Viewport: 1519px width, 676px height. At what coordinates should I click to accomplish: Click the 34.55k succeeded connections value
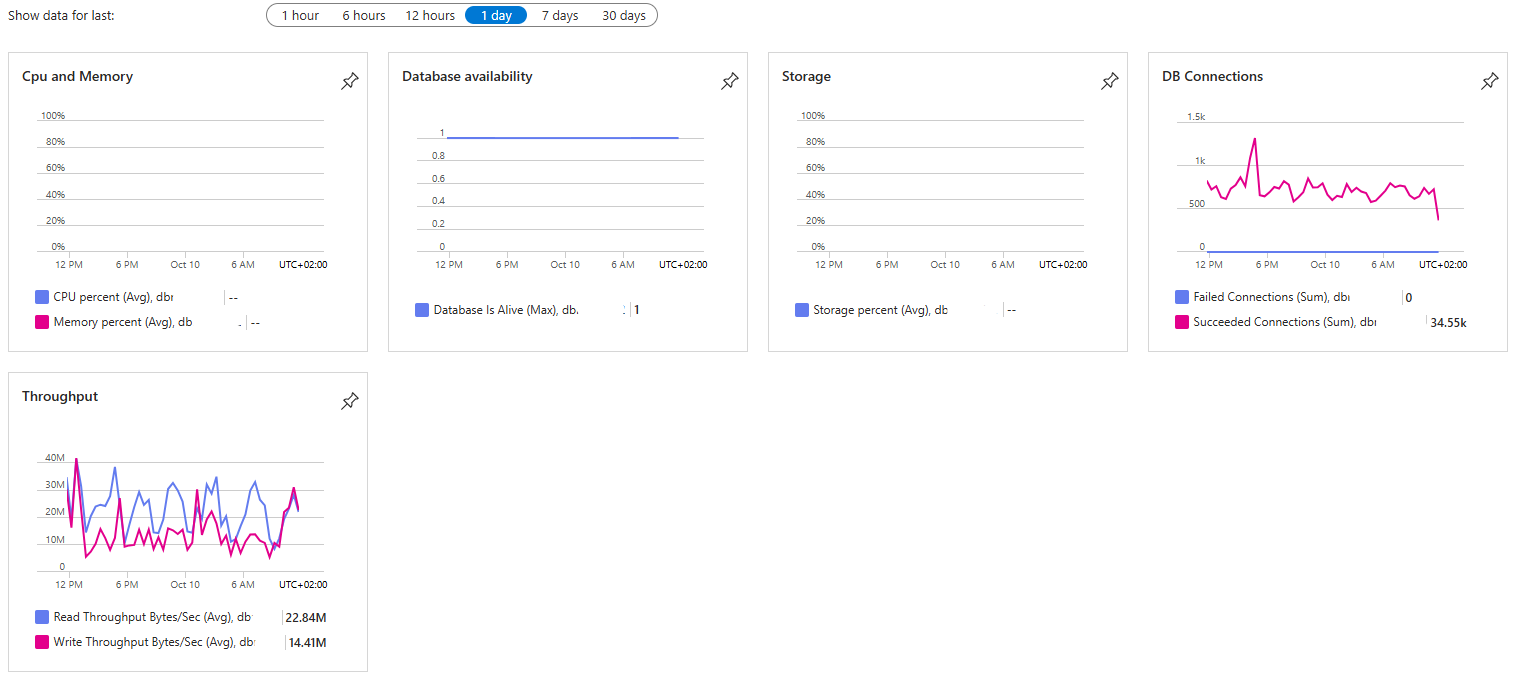[x=1448, y=323]
